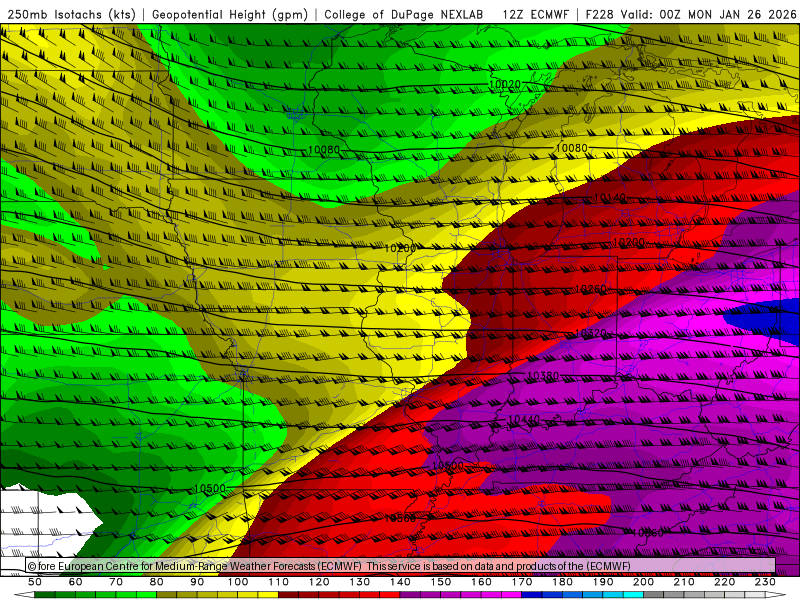Click the 10320 contour label

591,333
